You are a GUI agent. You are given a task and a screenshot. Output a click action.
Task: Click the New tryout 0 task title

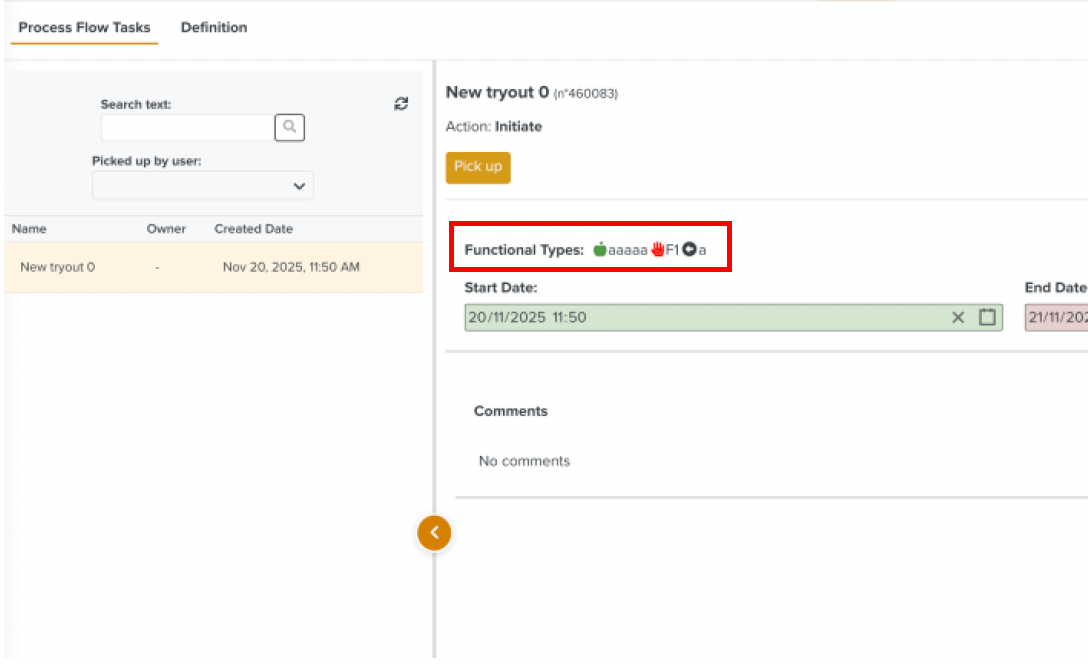point(497,92)
